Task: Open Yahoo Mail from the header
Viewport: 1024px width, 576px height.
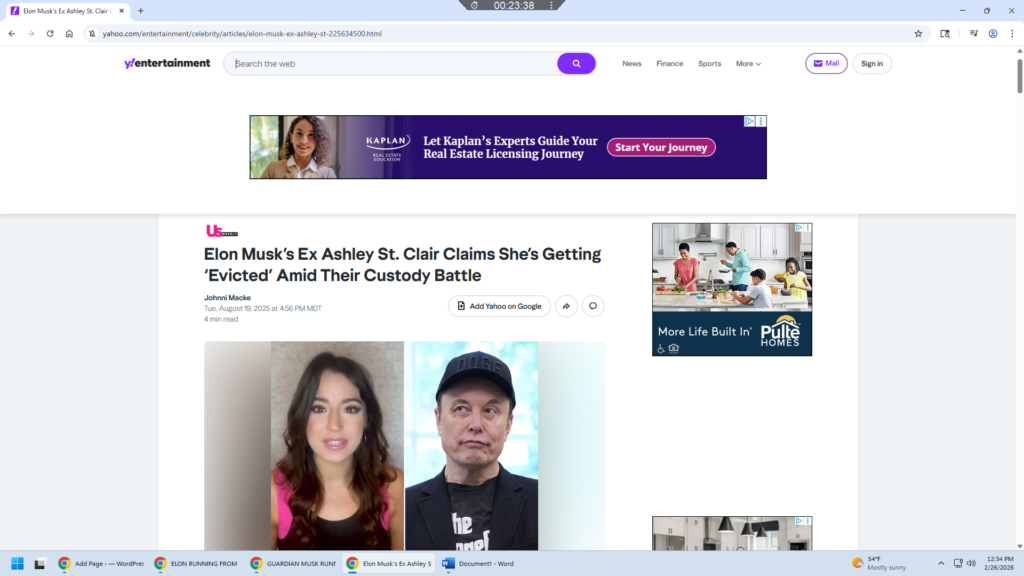Action: click(826, 64)
